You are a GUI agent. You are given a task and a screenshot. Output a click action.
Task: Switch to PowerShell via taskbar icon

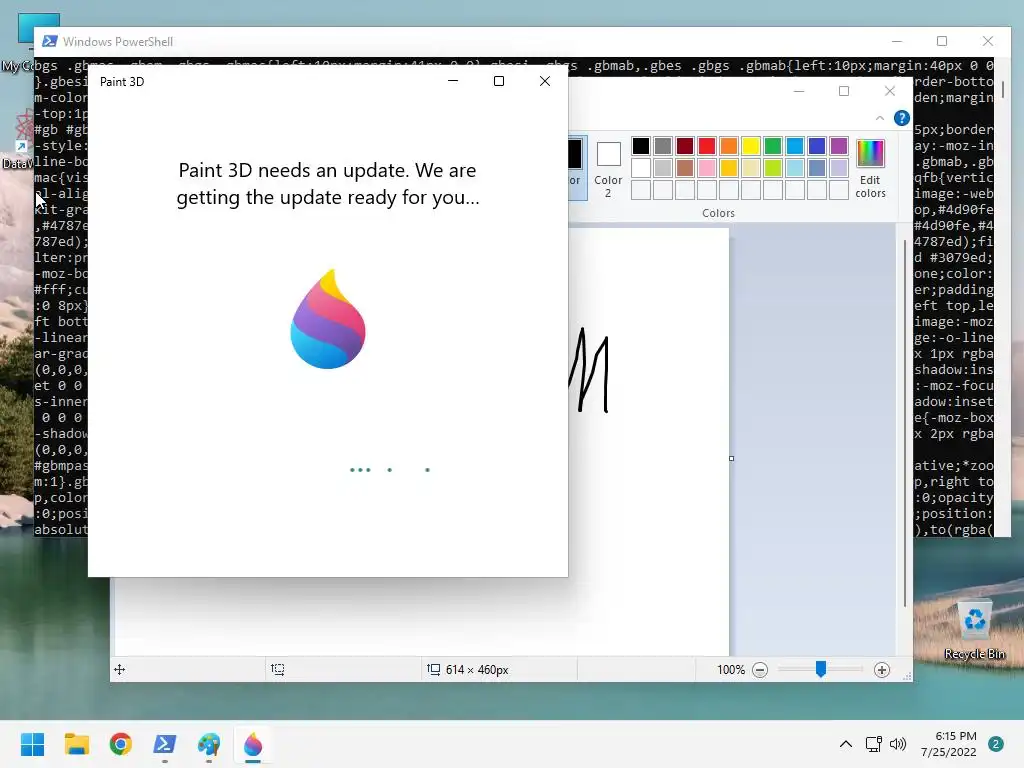point(165,744)
